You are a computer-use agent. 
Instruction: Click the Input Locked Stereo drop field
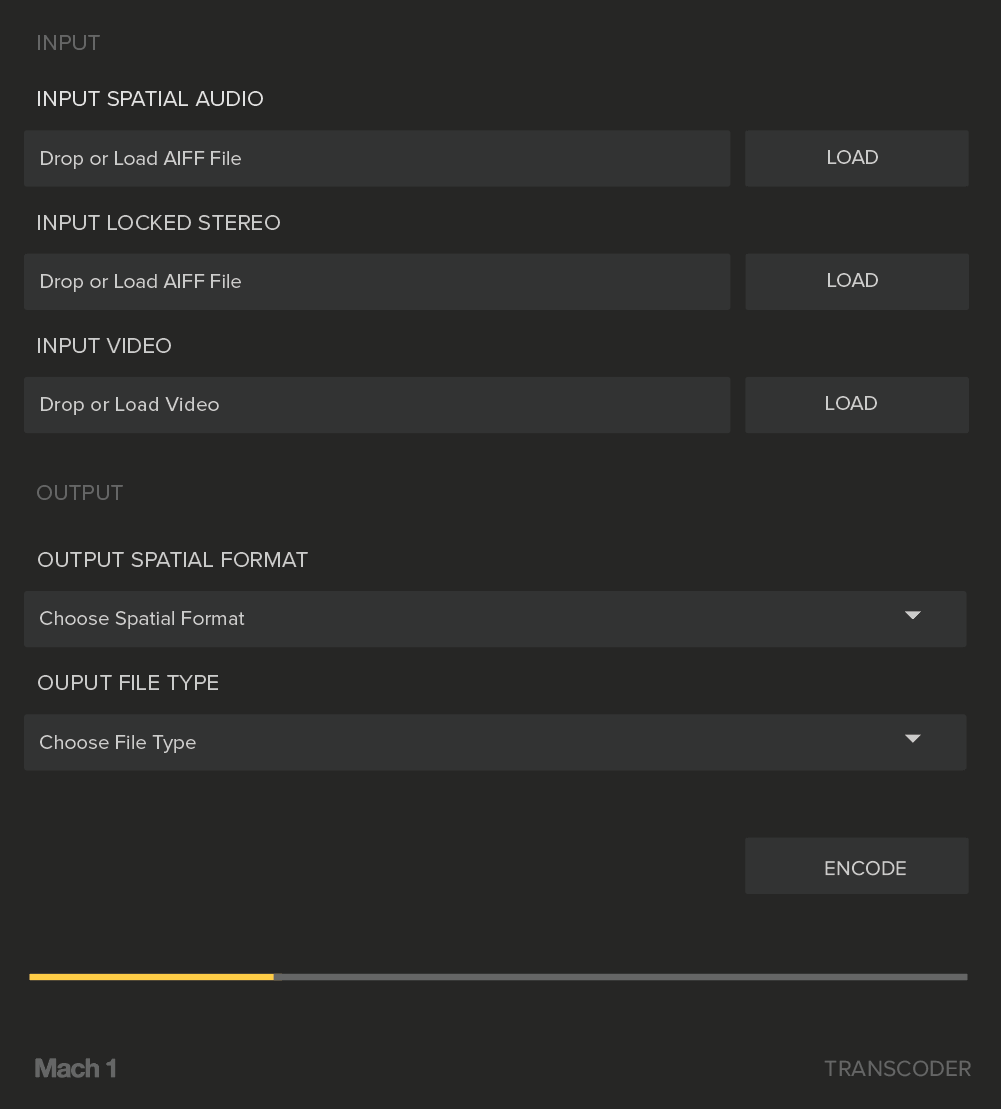coord(377,281)
